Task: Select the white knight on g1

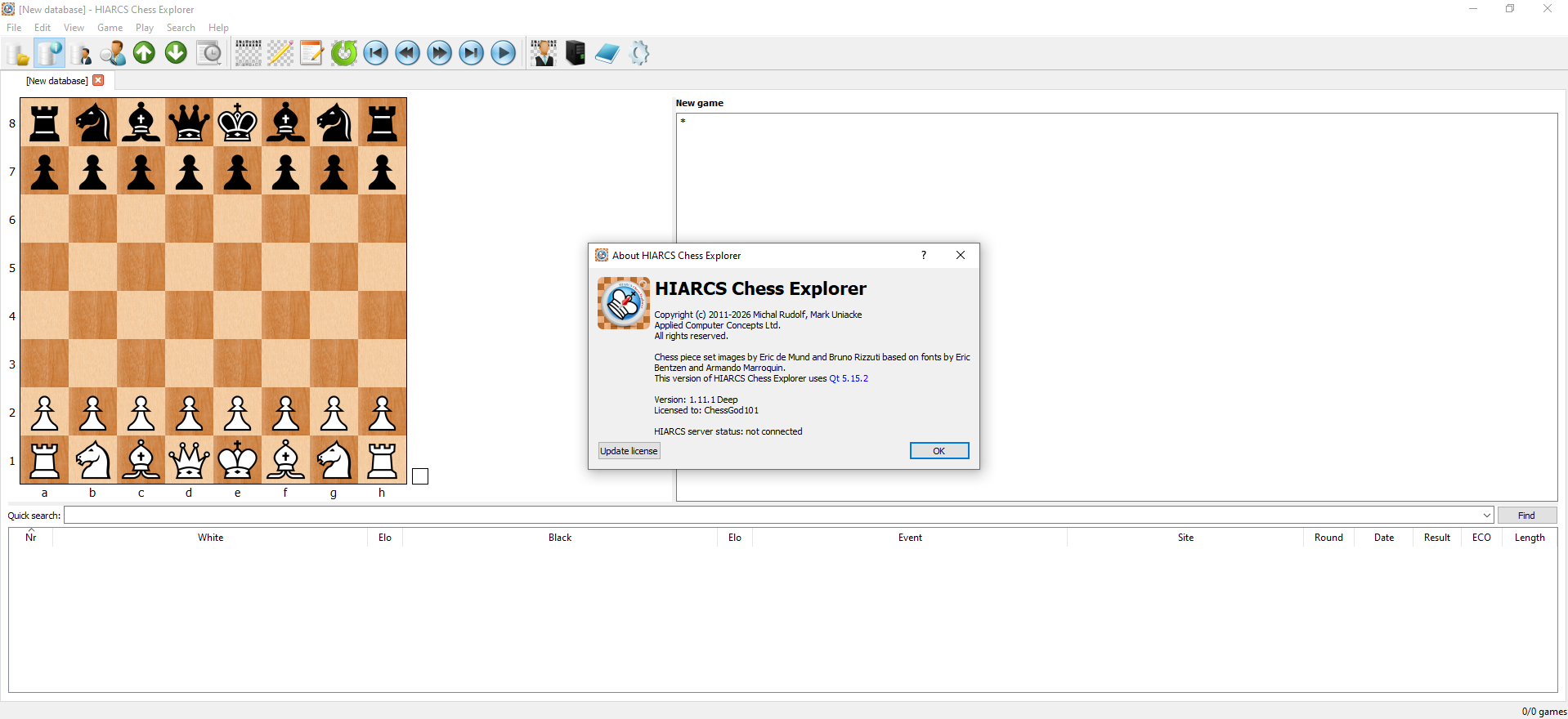Action: (x=334, y=460)
